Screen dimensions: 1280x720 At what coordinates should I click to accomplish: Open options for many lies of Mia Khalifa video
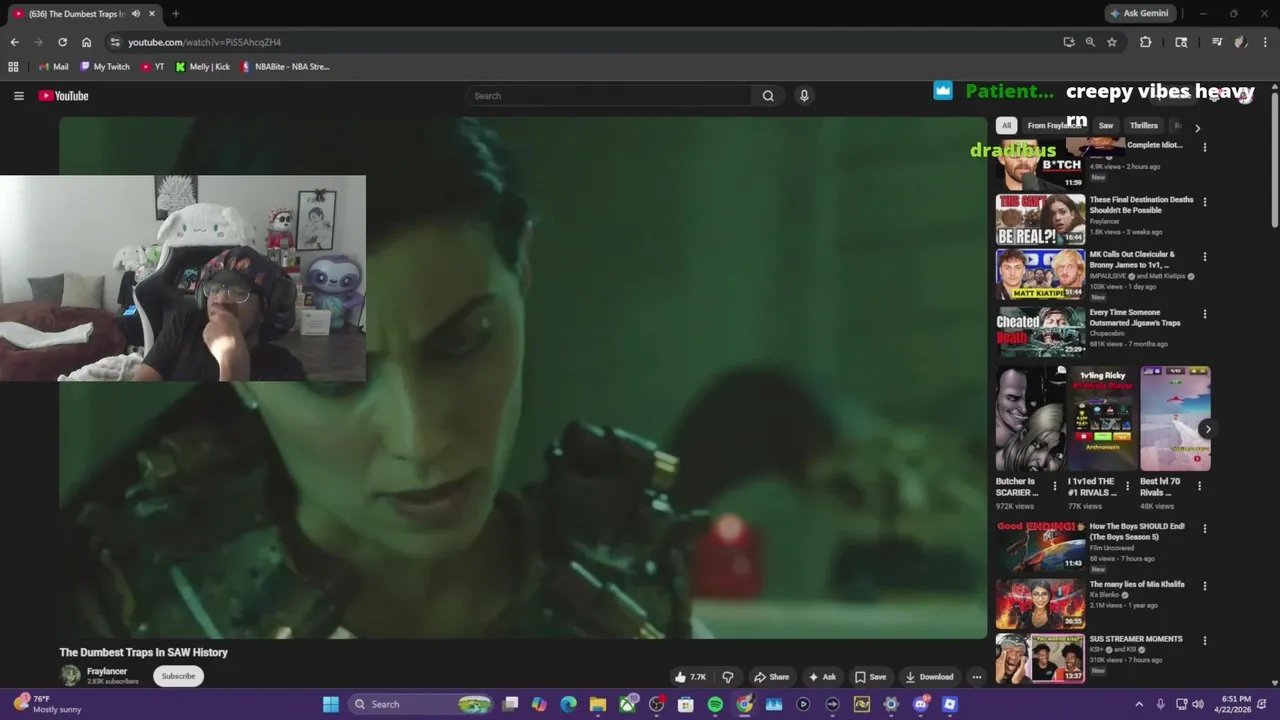pos(1204,586)
